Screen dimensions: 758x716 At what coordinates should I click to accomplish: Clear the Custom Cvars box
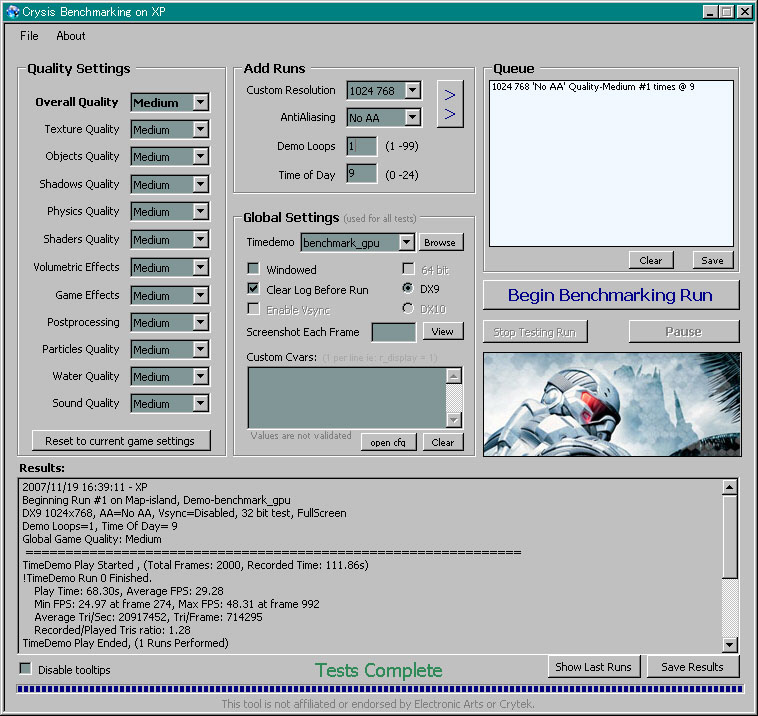443,442
